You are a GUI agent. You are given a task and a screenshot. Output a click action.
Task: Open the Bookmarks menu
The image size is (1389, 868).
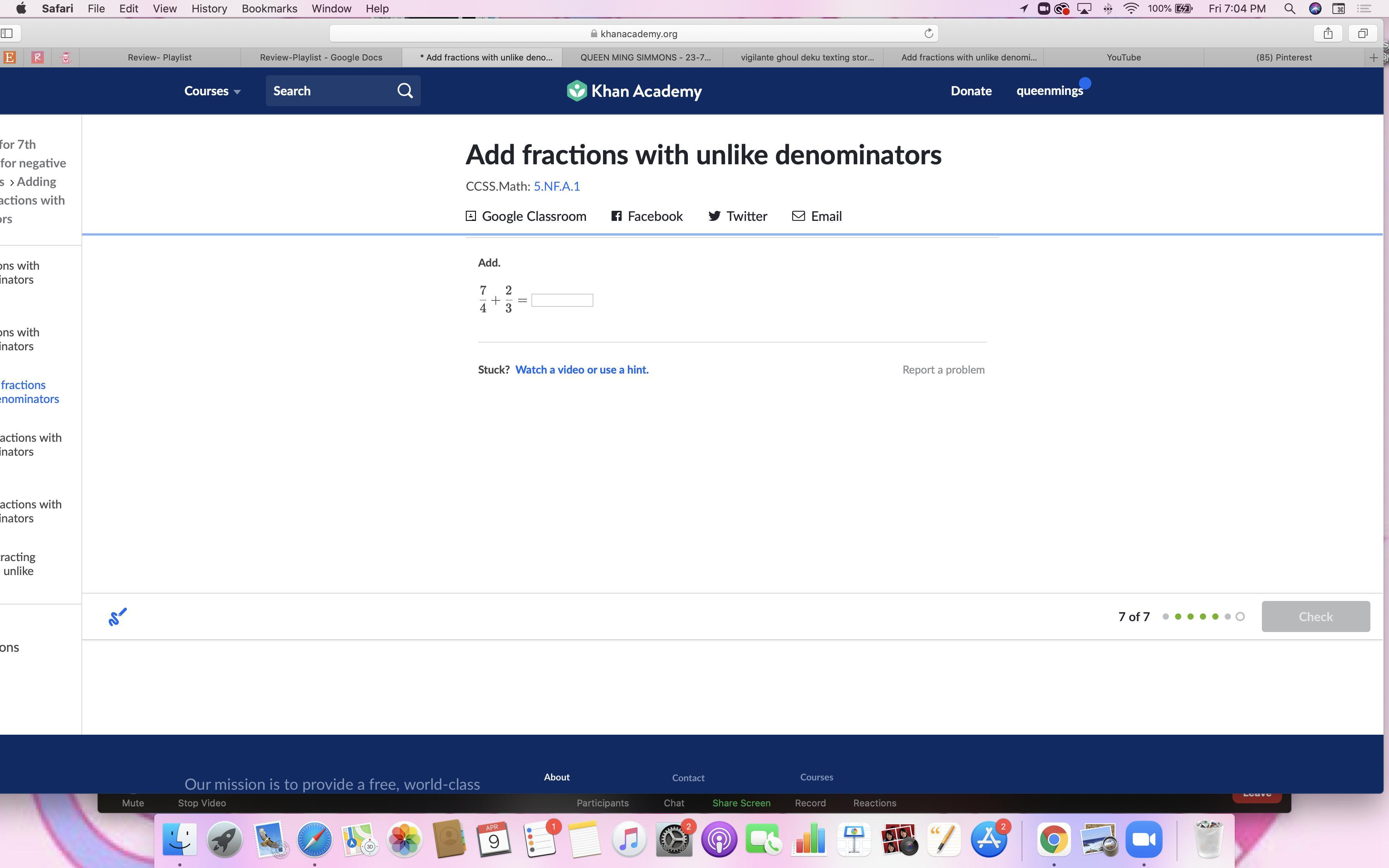pos(269,9)
